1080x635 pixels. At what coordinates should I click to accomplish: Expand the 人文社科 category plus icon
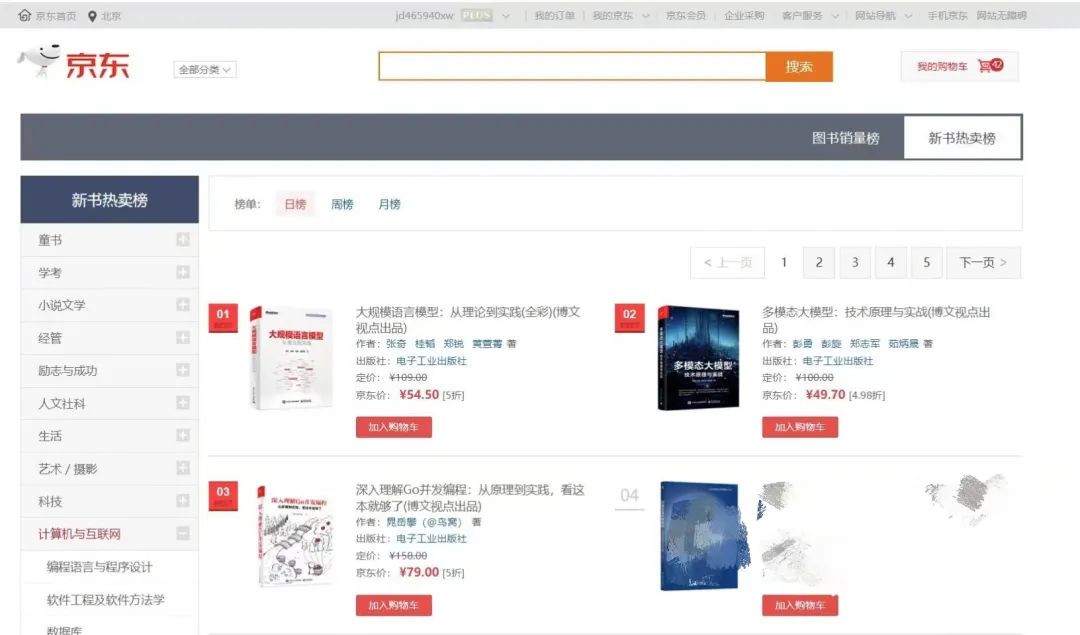pos(183,402)
